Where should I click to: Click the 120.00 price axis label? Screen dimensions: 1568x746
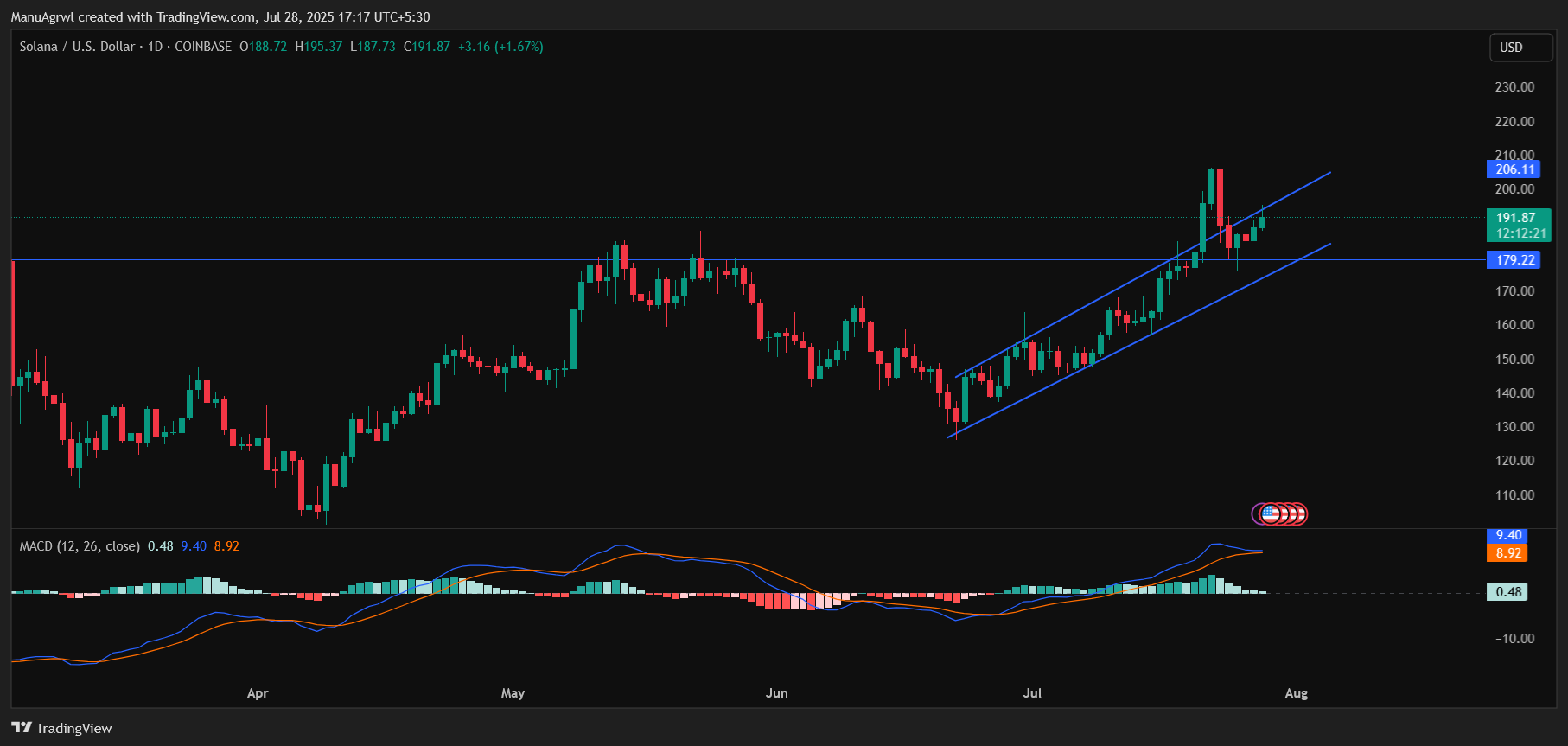pos(1514,461)
